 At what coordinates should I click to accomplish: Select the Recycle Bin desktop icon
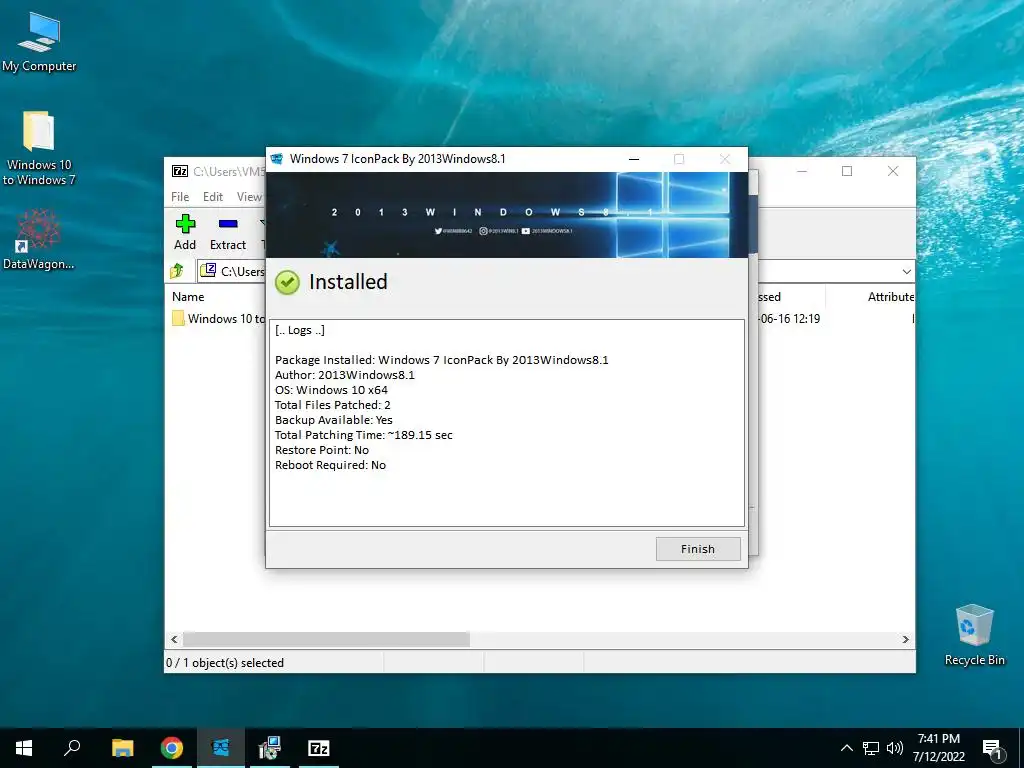[x=974, y=635]
